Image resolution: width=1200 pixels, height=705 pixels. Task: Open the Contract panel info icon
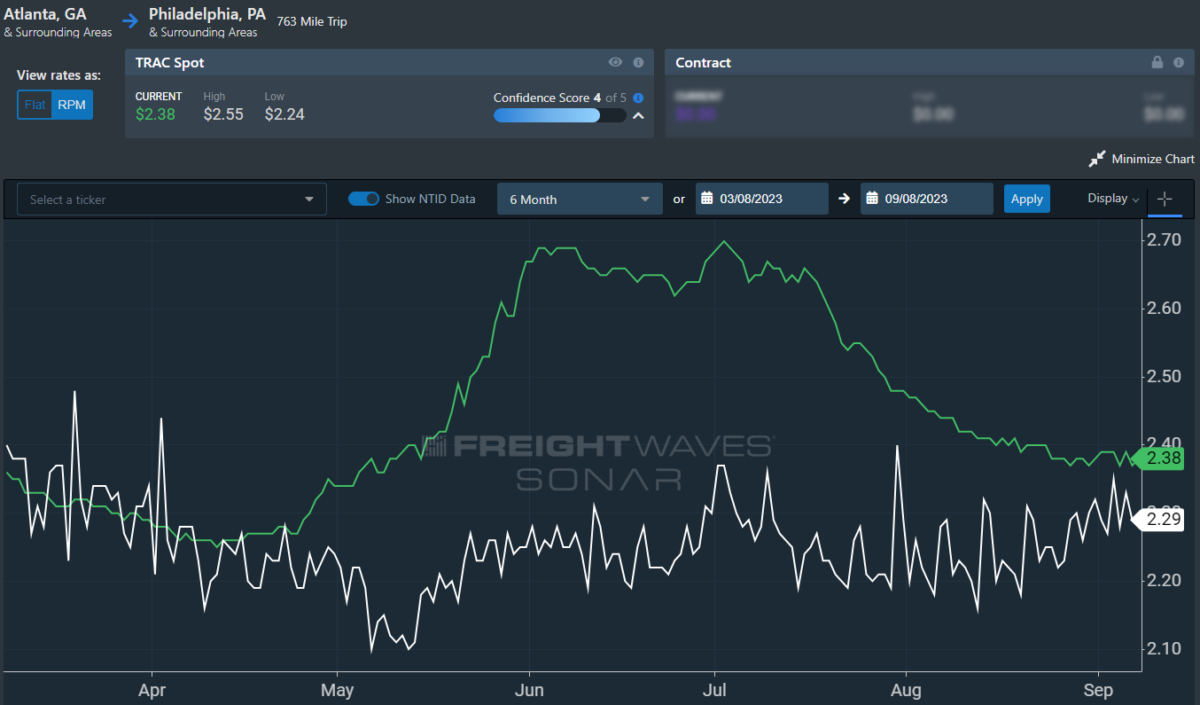pyautogui.click(x=1180, y=62)
